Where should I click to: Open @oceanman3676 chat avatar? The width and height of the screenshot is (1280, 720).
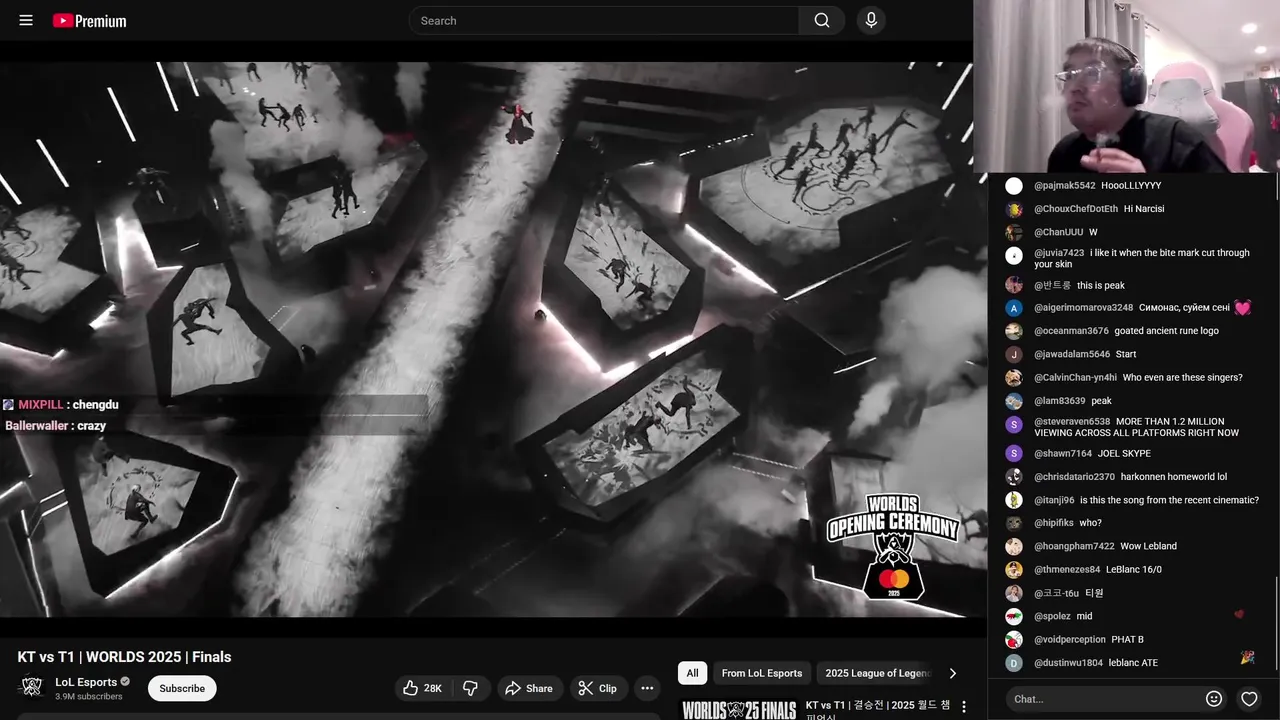pos(1014,331)
